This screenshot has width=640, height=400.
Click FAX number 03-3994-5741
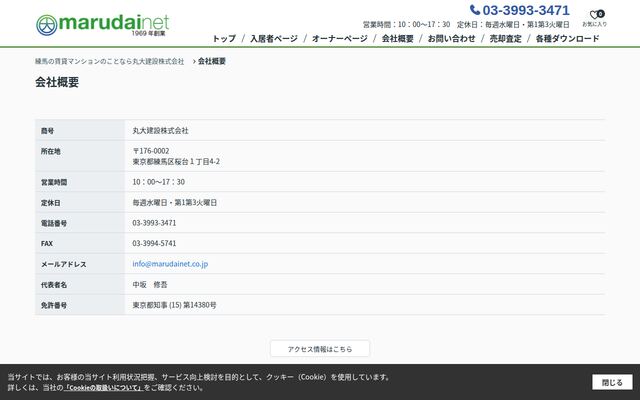tap(154, 243)
